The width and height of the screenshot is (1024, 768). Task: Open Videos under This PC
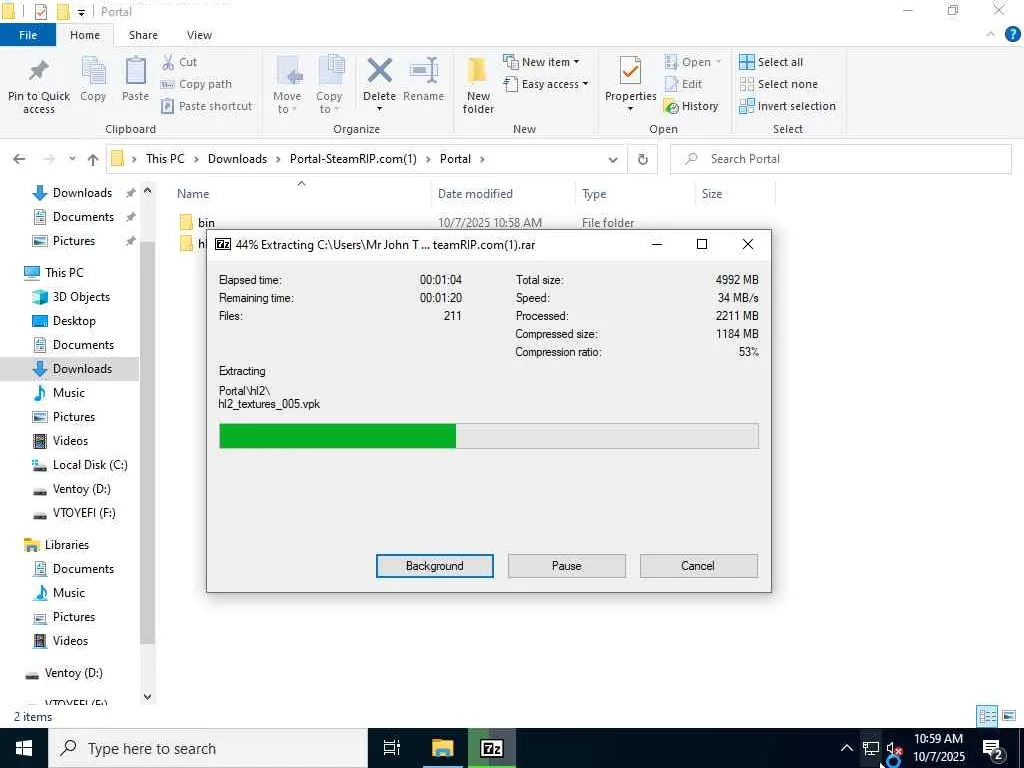click(x=70, y=441)
